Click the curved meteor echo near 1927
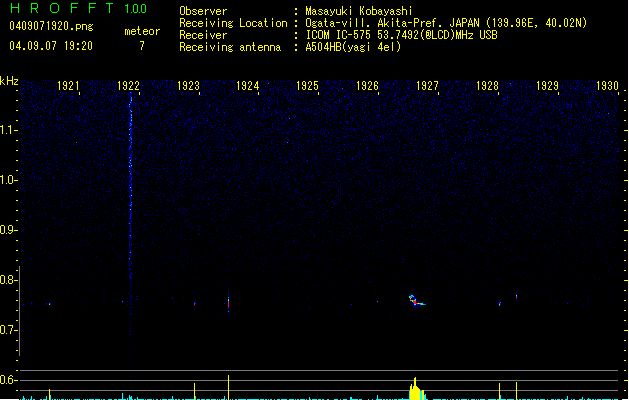The height and width of the screenshot is (400, 629). (x=416, y=300)
